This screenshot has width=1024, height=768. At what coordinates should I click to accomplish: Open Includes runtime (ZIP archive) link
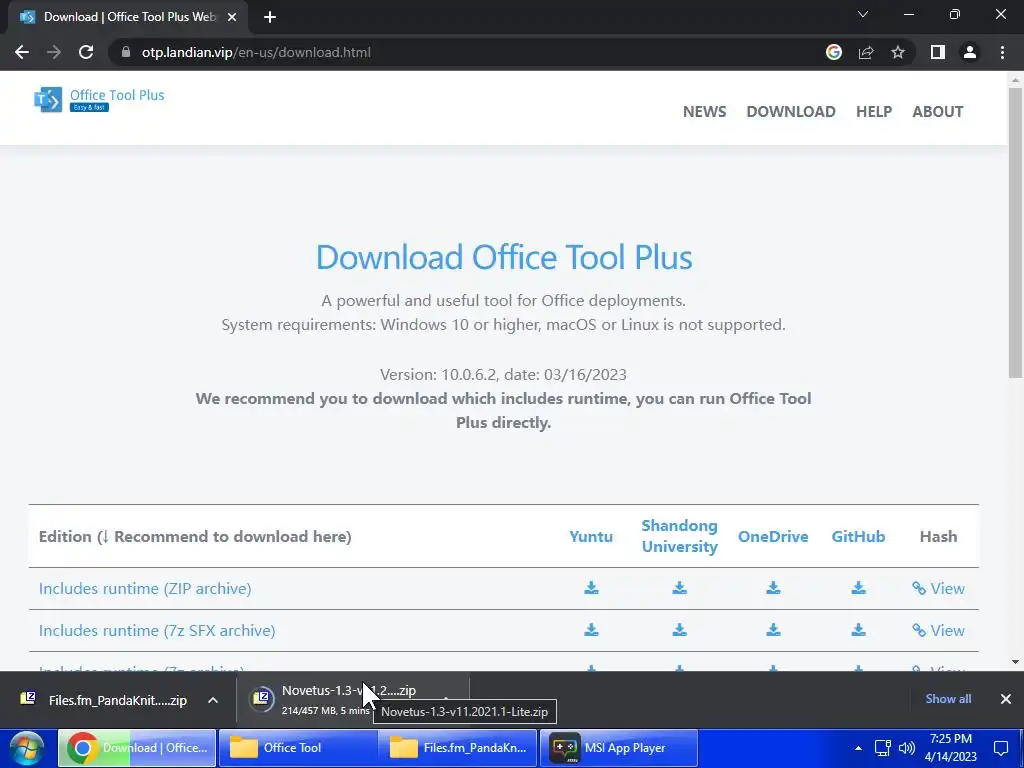click(145, 588)
